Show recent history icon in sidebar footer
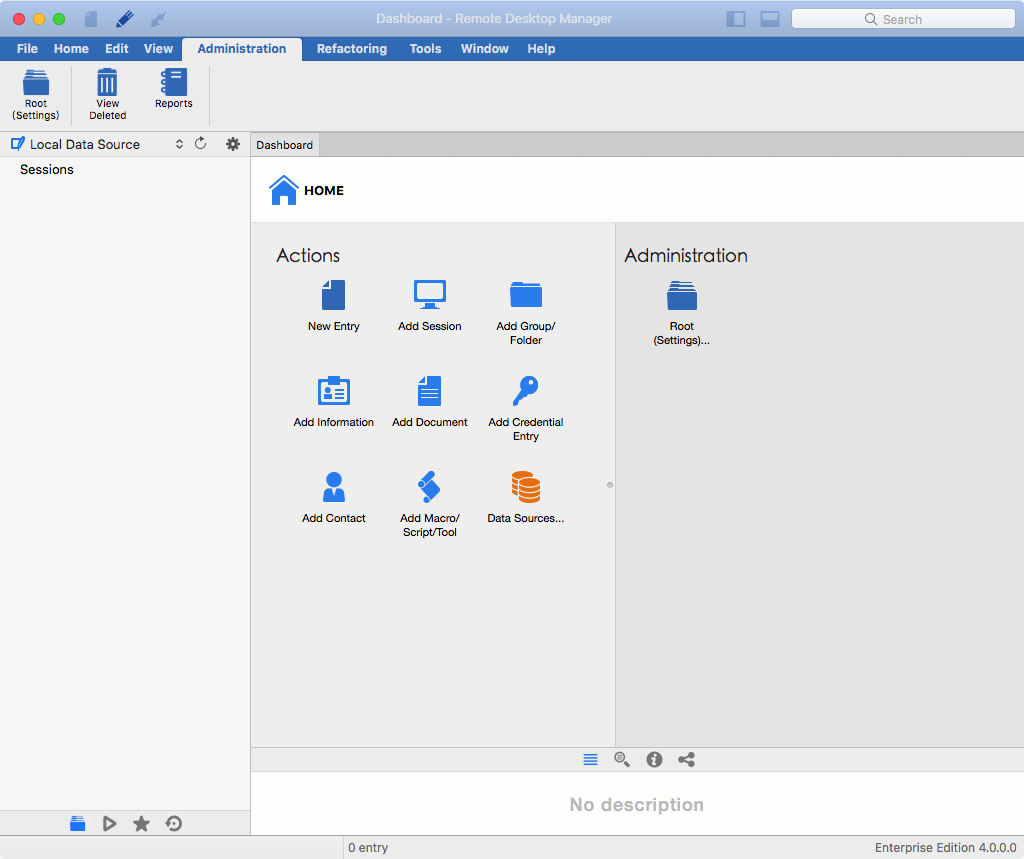 pos(173,824)
